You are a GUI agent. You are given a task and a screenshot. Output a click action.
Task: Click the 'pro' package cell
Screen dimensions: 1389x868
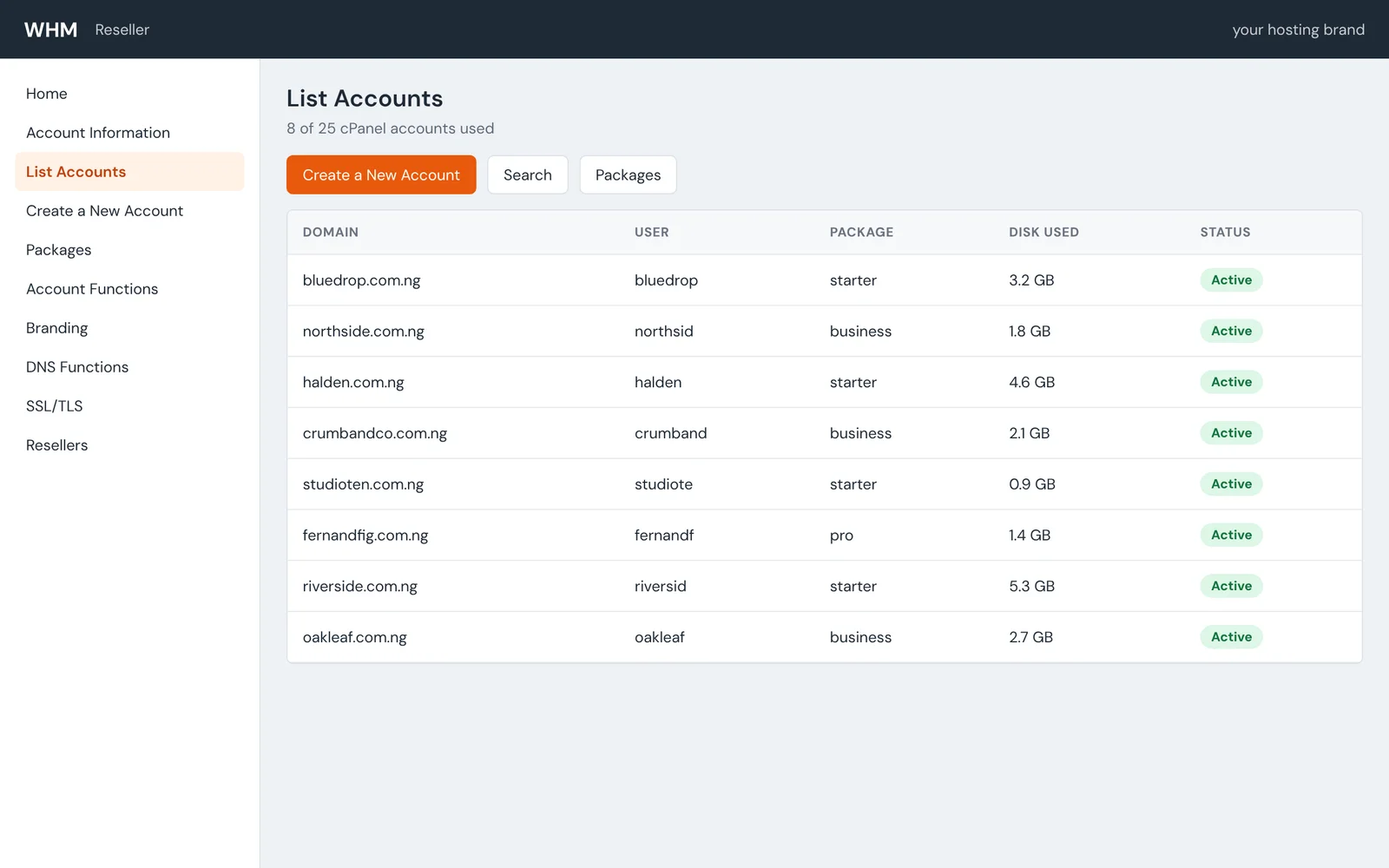[x=841, y=536]
